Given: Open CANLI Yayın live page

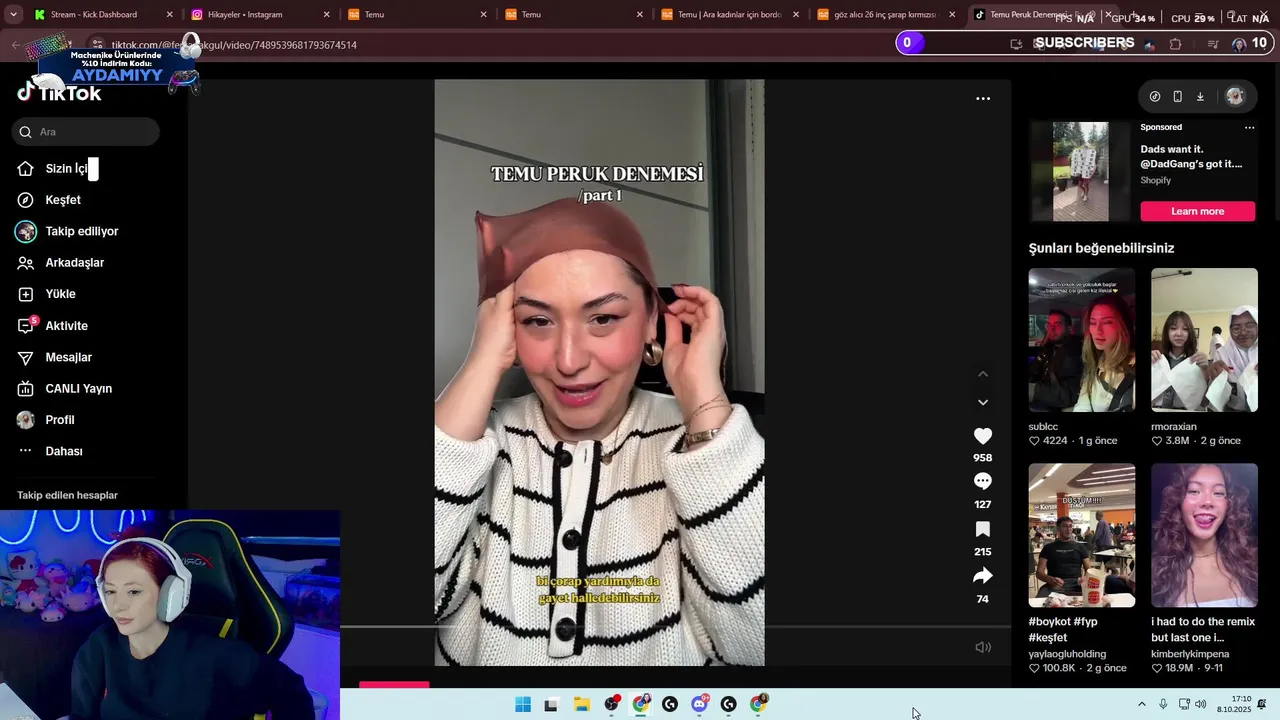Looking at the screenshot, I should (65, 389).
